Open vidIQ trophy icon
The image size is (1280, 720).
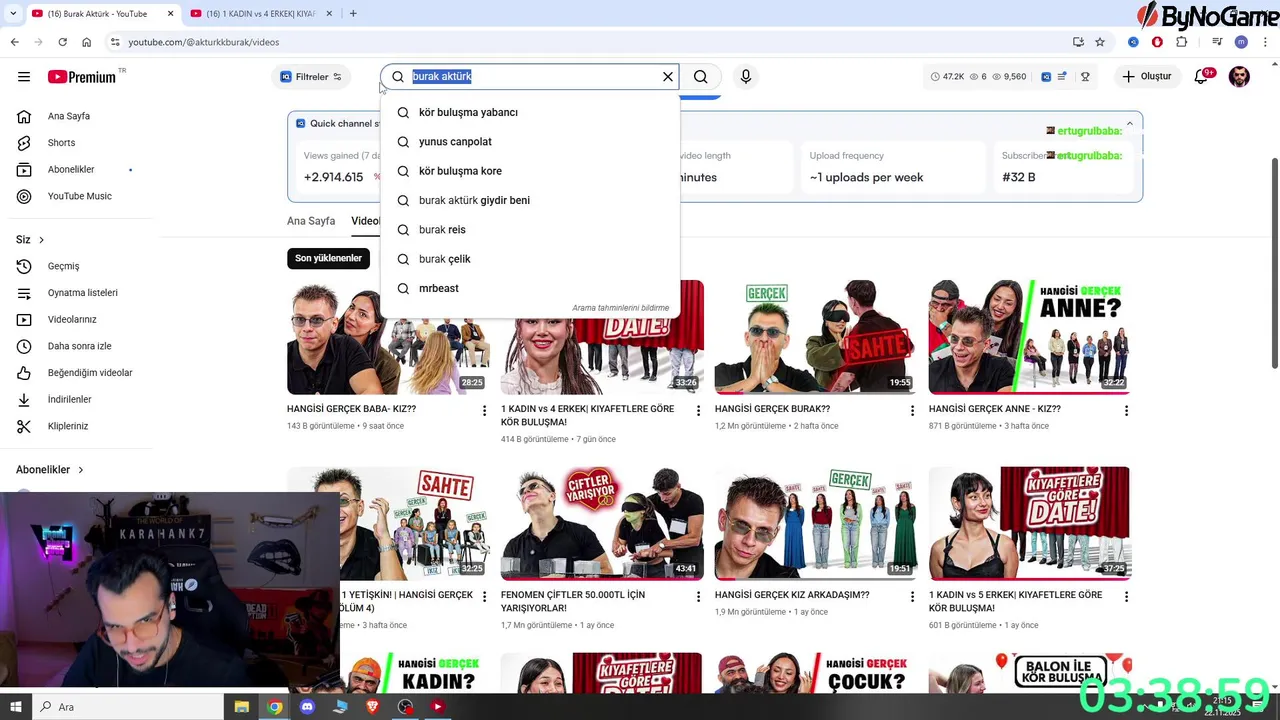[x=1085, y=77]
